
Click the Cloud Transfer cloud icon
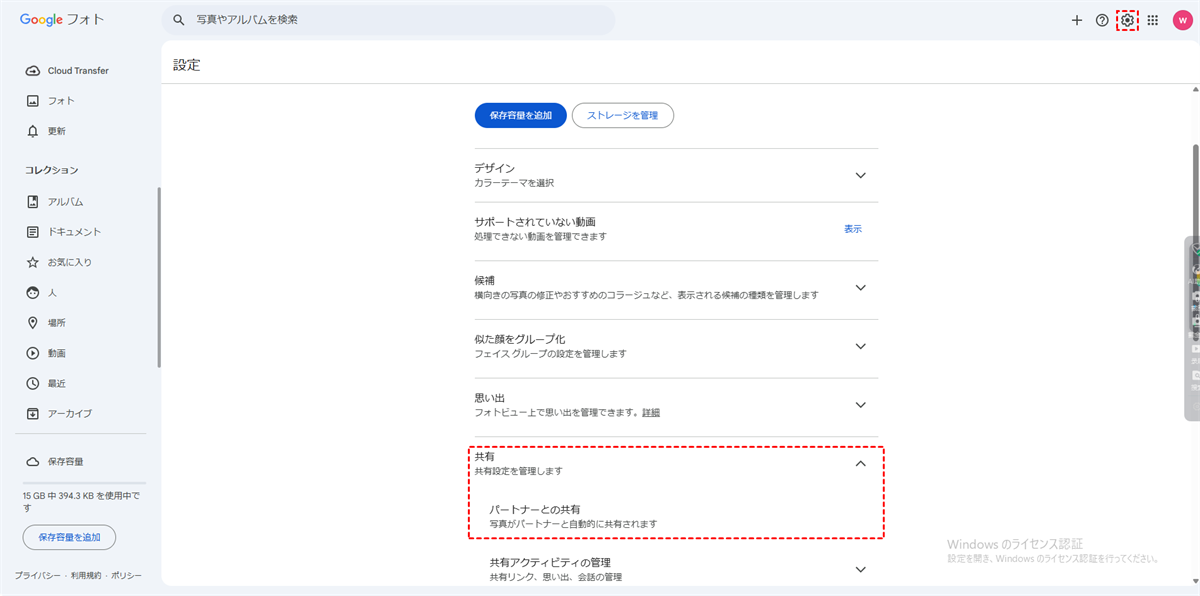click(x=32, y=71)
